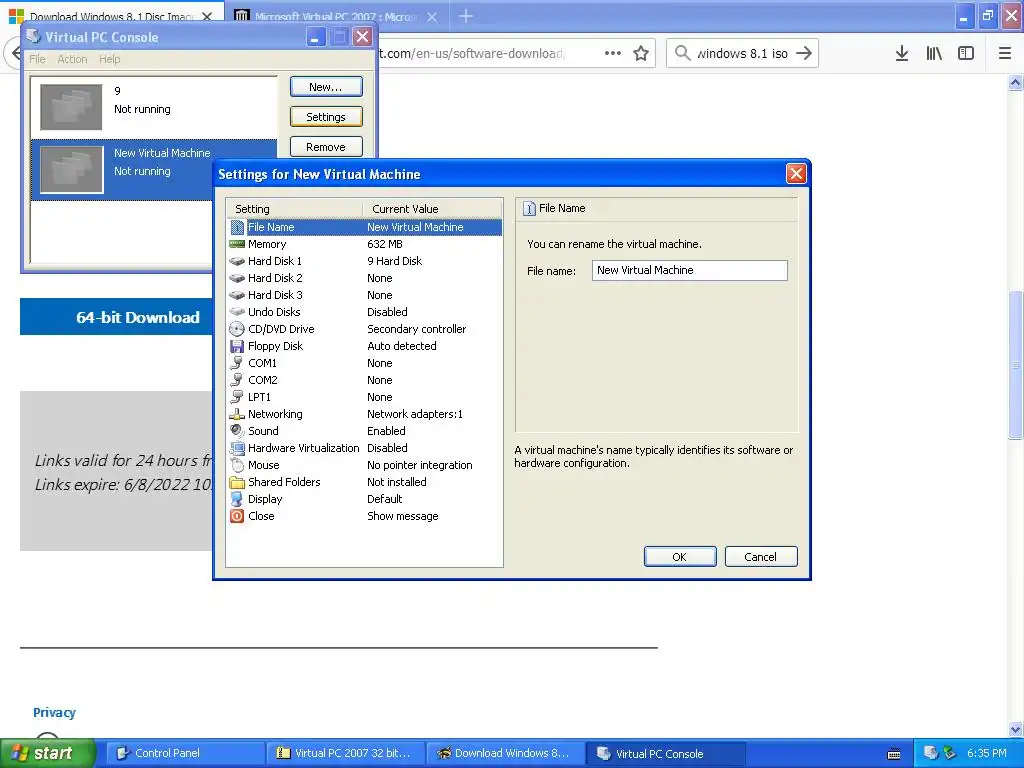The image size is (1024, 768).
Task: Switch to Virtual PC Console taskbar button
Action: click(665, 754)
